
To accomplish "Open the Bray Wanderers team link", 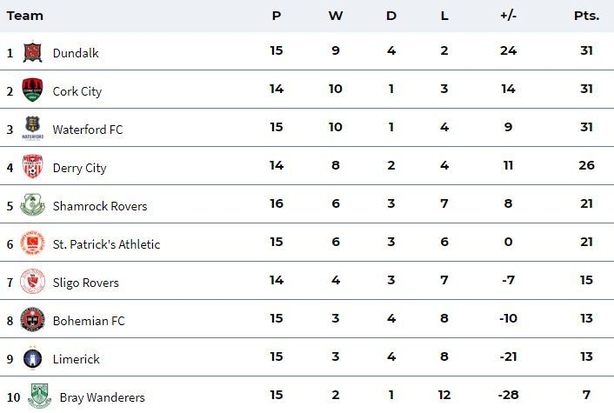I will [x=102, y=397].
